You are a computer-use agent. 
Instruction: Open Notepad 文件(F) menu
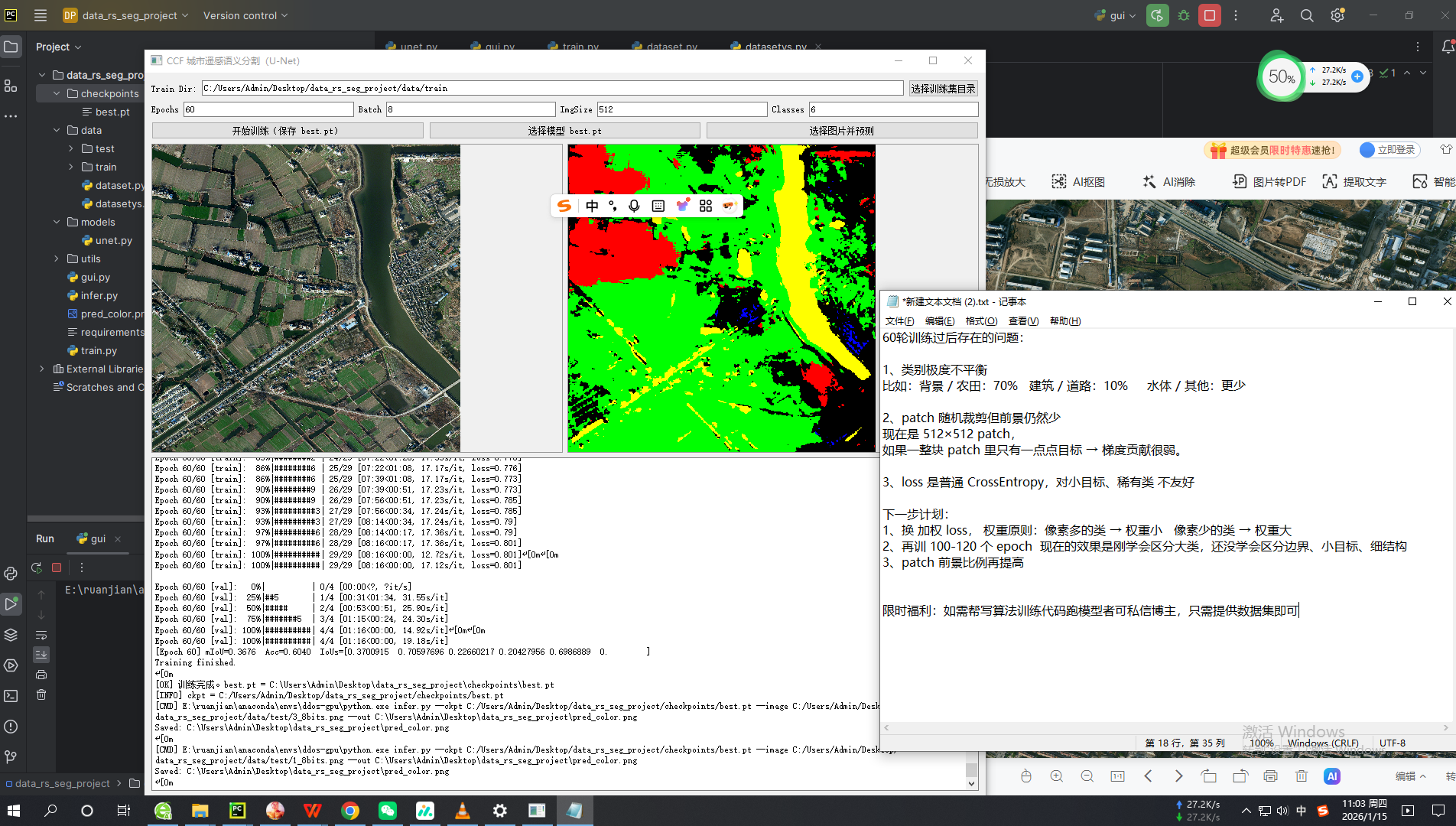899,321
